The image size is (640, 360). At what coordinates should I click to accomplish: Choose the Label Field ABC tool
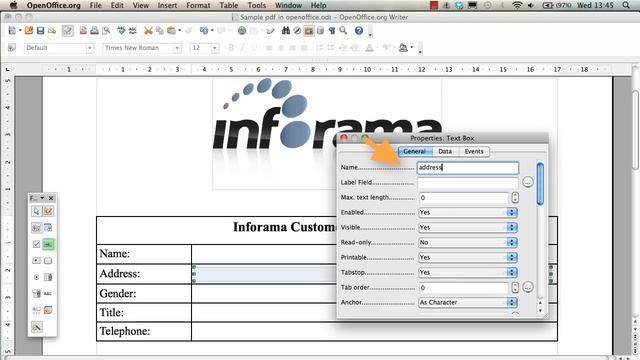(48, 293)
